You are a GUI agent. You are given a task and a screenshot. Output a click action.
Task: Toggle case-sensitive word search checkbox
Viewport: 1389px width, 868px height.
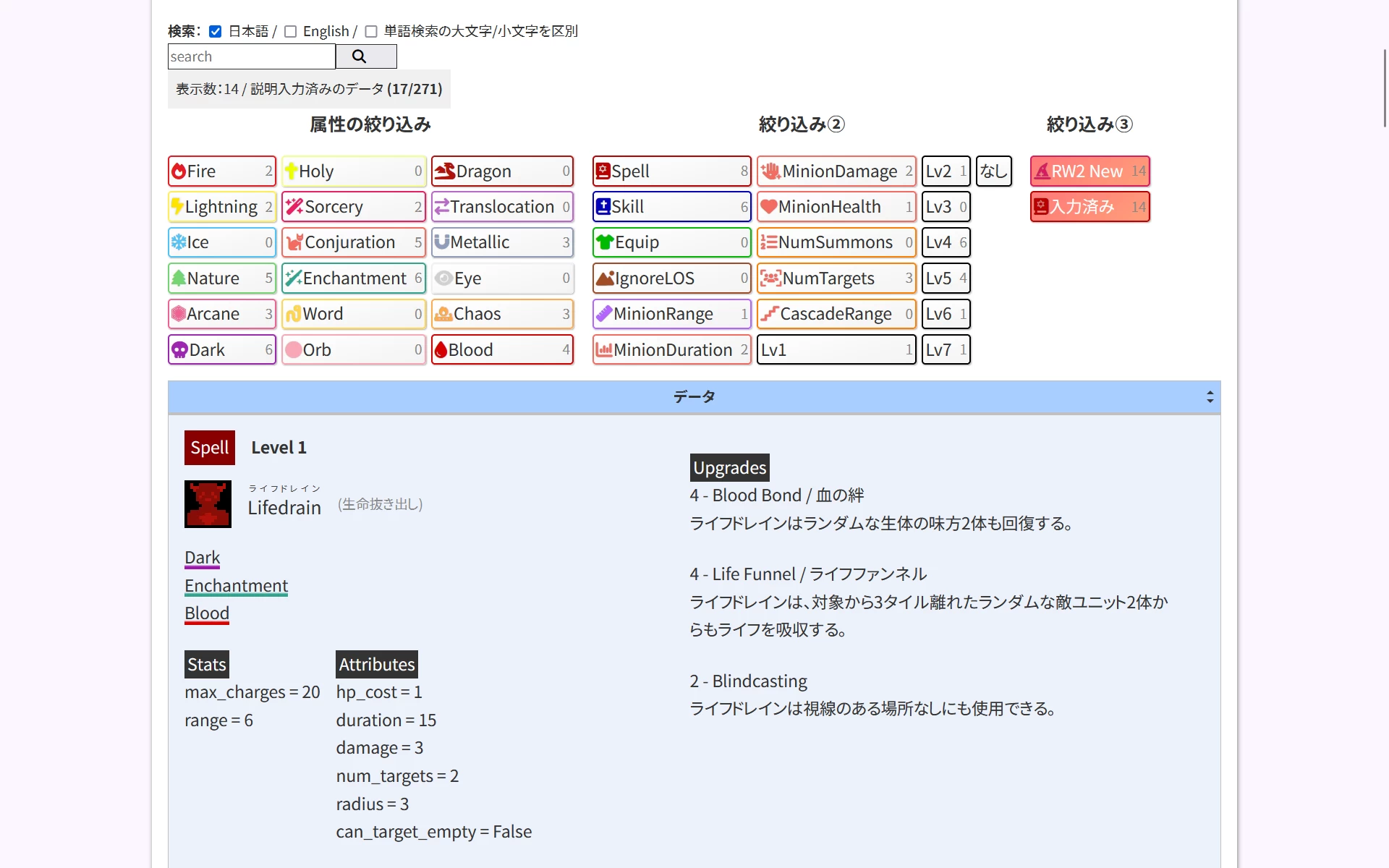click(371, 31)
